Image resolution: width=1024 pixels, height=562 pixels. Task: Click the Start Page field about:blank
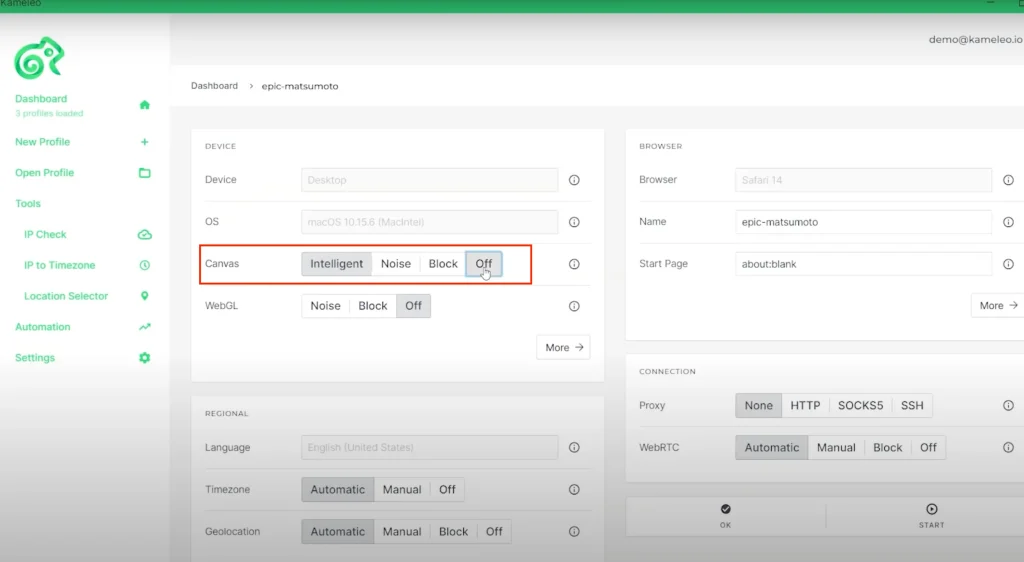click(863, 264)
